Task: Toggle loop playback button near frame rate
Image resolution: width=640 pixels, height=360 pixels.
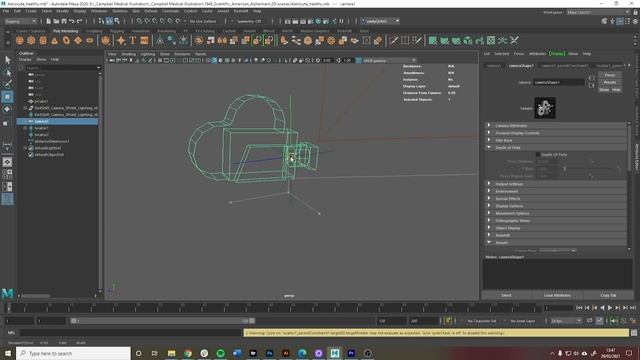Action: click(x=590, y=321)
